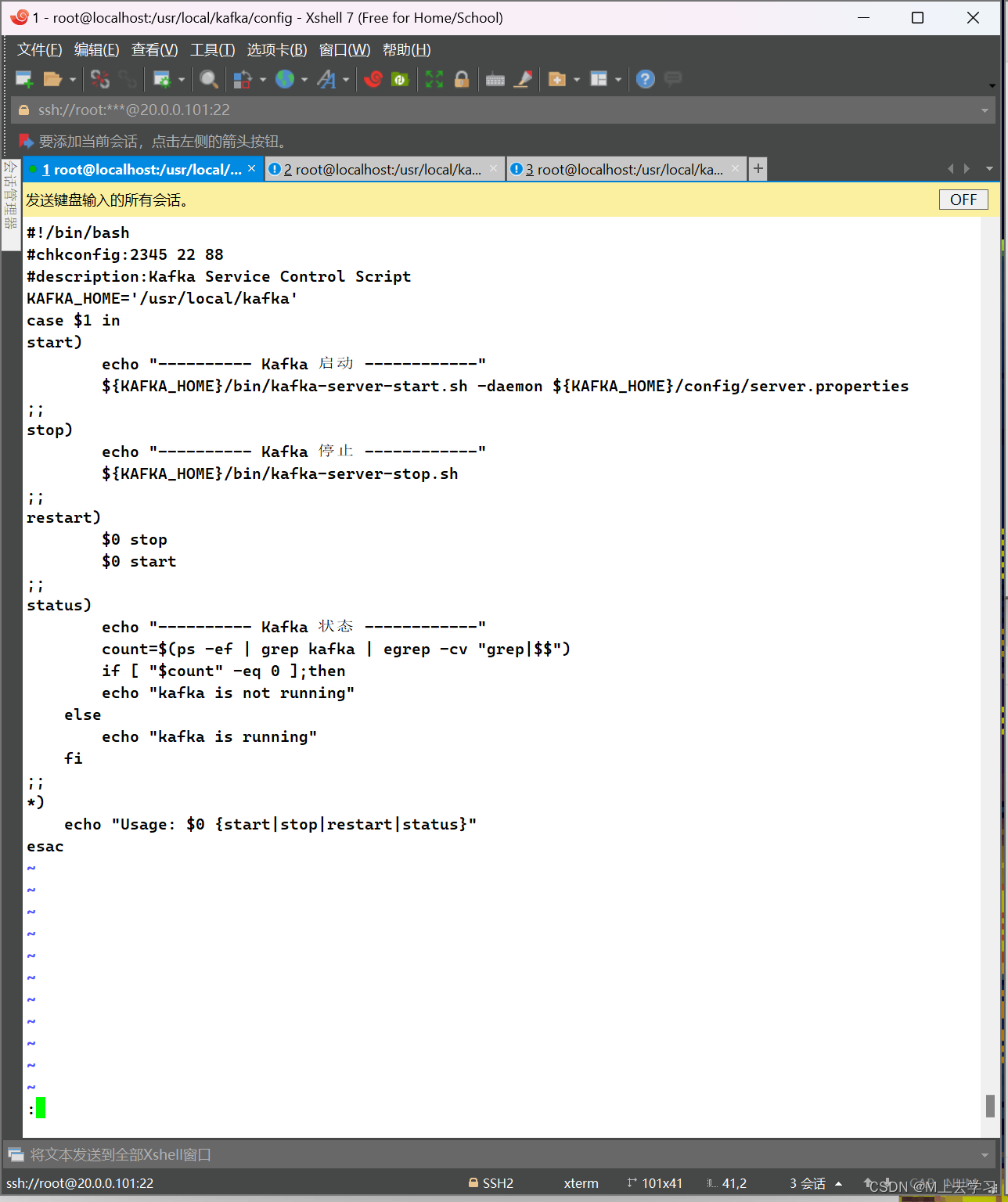Close session tab 2
This screenshot has height=1202, width=1008.
coord(494,169)
